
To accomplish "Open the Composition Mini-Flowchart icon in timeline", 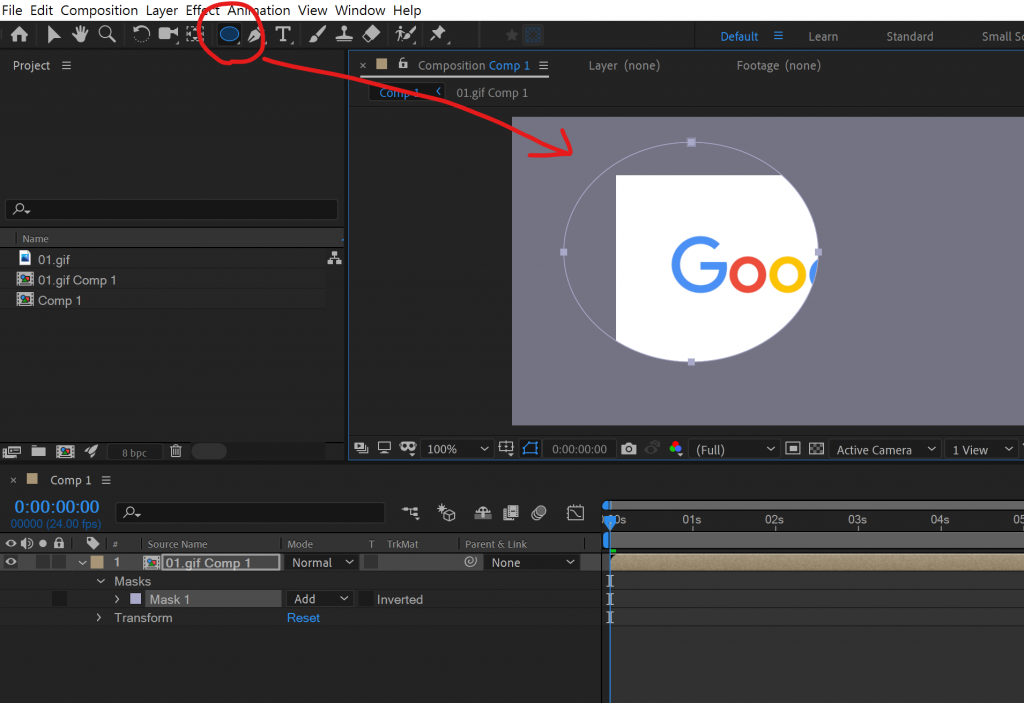I will [411, 513].
